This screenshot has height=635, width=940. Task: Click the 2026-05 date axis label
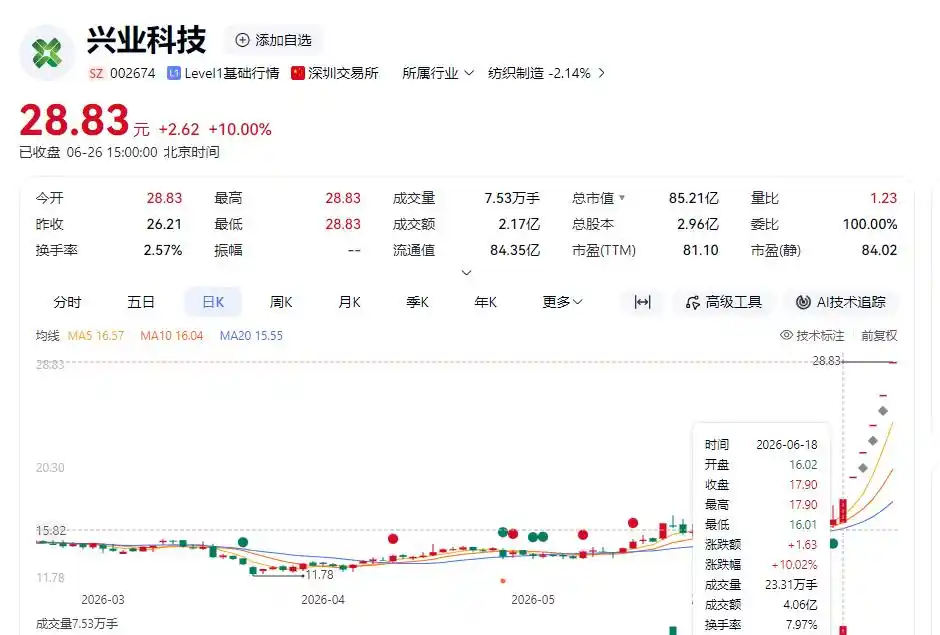click(x=532, y=599)
